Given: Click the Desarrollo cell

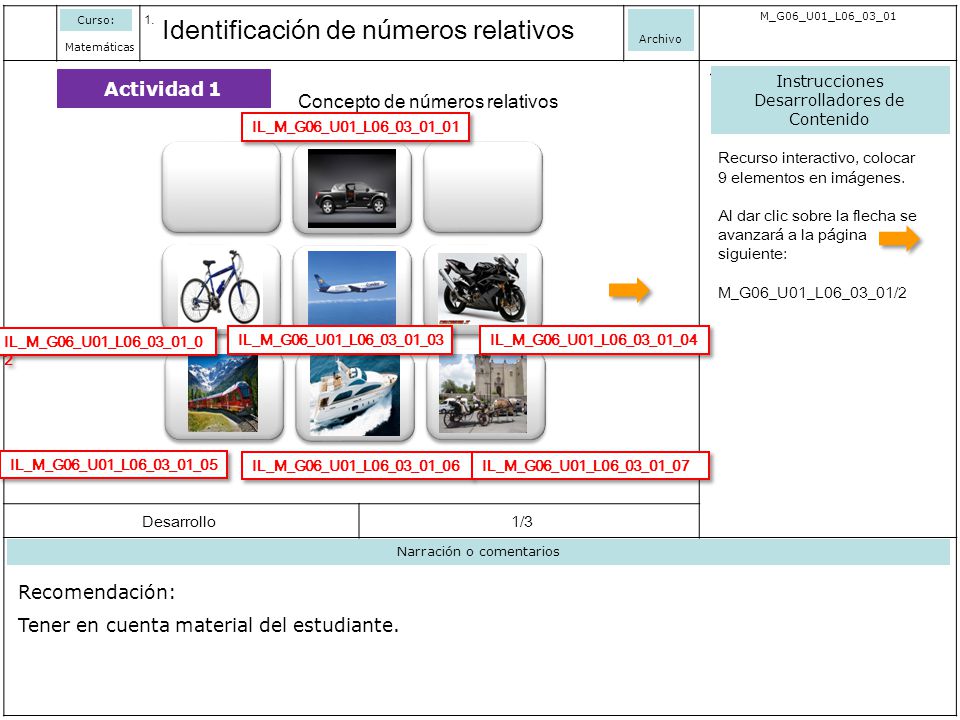Looking at the screenshot, I should 179,522.
